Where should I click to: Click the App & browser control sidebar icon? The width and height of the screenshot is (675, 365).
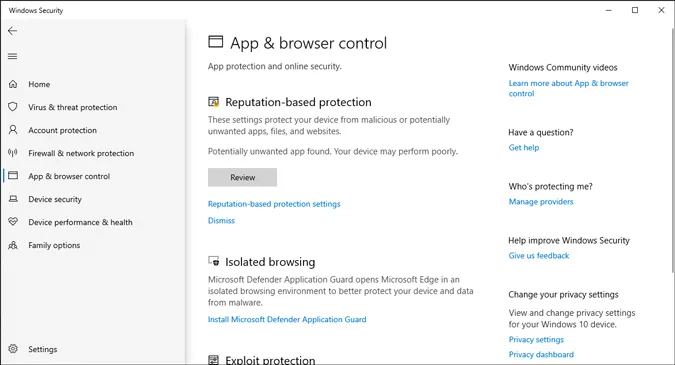(x=13, y=176)
